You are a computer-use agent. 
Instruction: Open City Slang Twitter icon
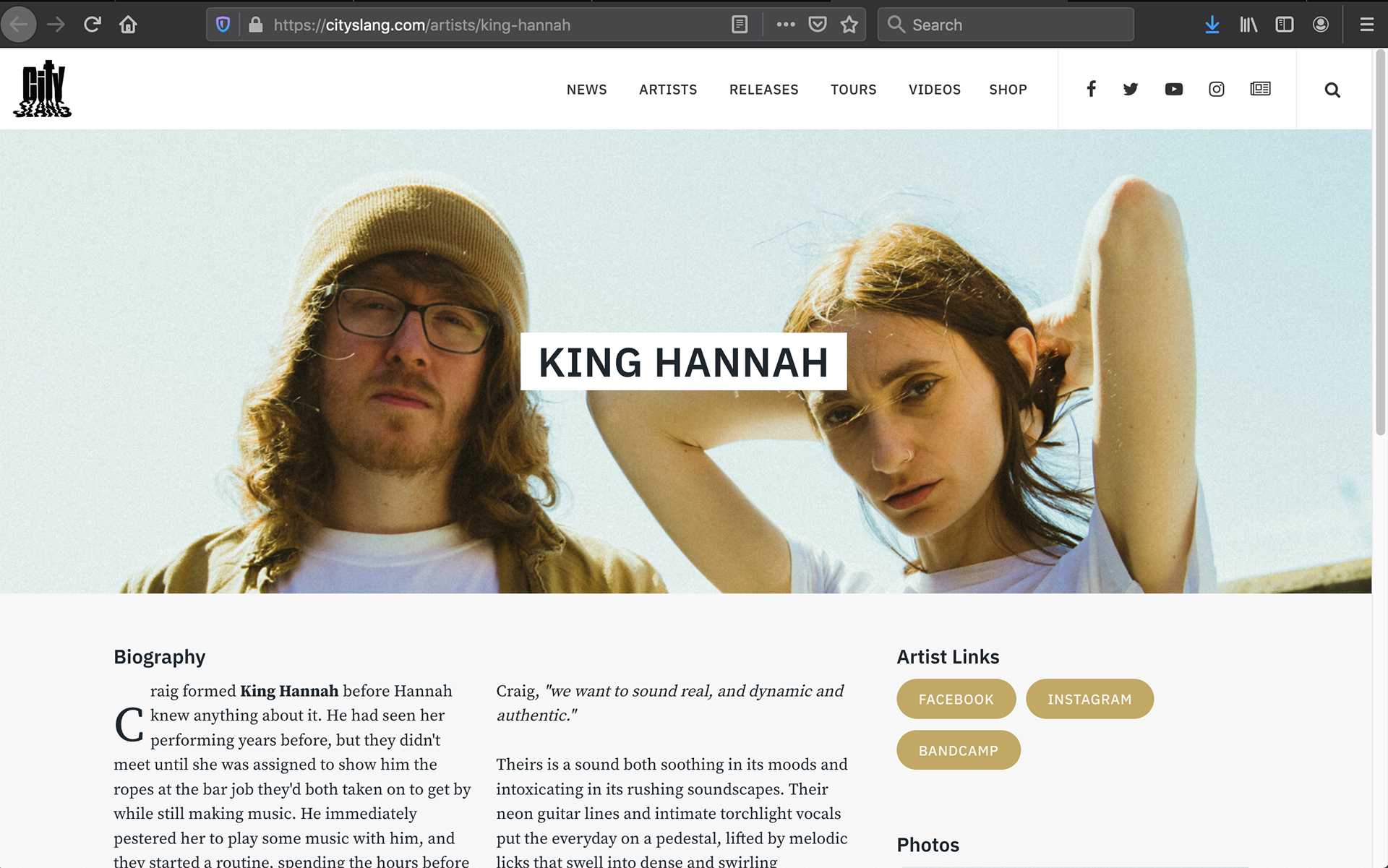coord(1131,89)
